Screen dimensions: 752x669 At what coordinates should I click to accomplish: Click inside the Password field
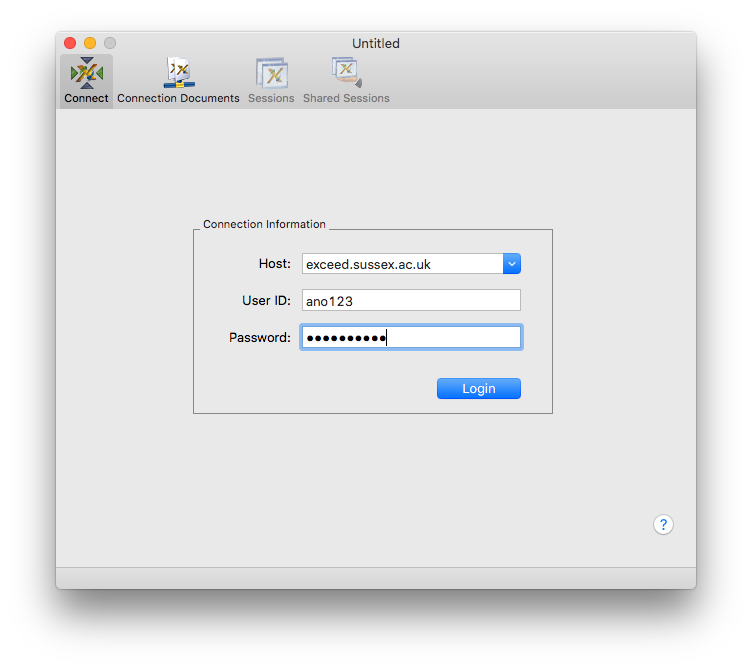tap(411, 337)
